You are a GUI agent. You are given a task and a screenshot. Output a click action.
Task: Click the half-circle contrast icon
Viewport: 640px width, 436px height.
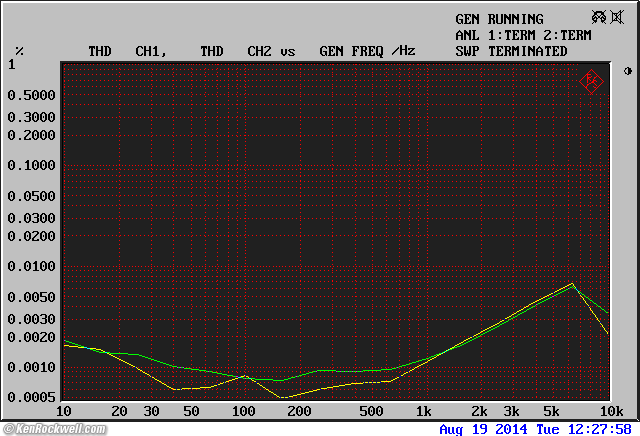click(x=627, y=71)
